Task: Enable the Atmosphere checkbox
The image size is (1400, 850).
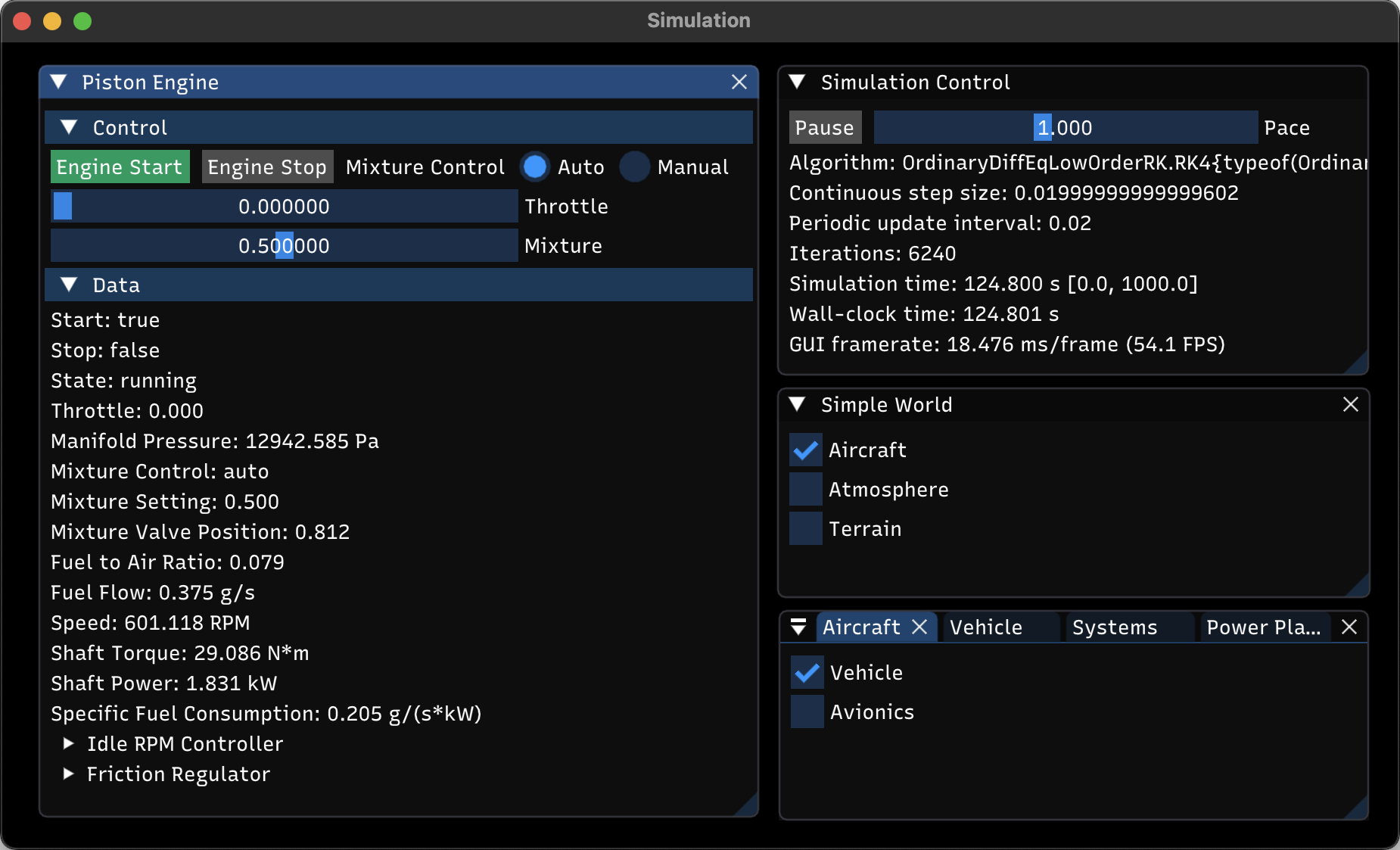Action: click(x=805, y=490)
